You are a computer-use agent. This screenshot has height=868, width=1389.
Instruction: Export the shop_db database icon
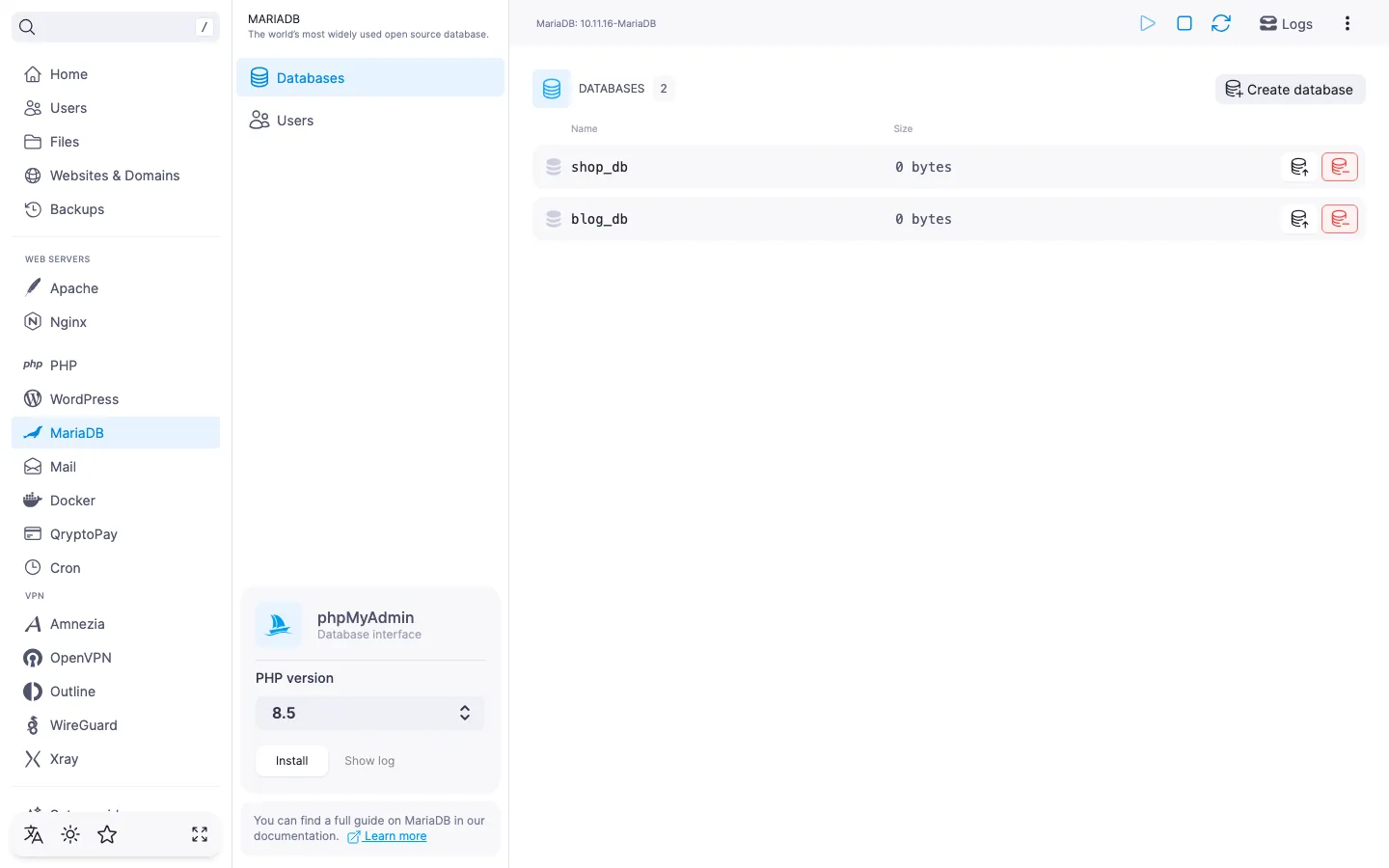[x=1299, y=167]
